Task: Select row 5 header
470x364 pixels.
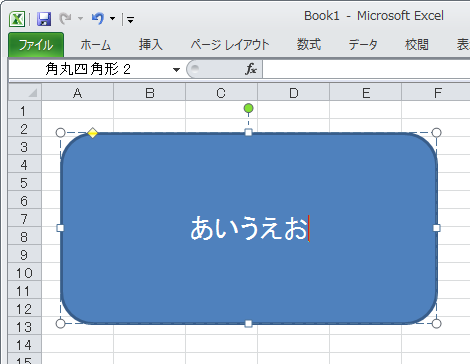Action: click(x=25, y=182)
